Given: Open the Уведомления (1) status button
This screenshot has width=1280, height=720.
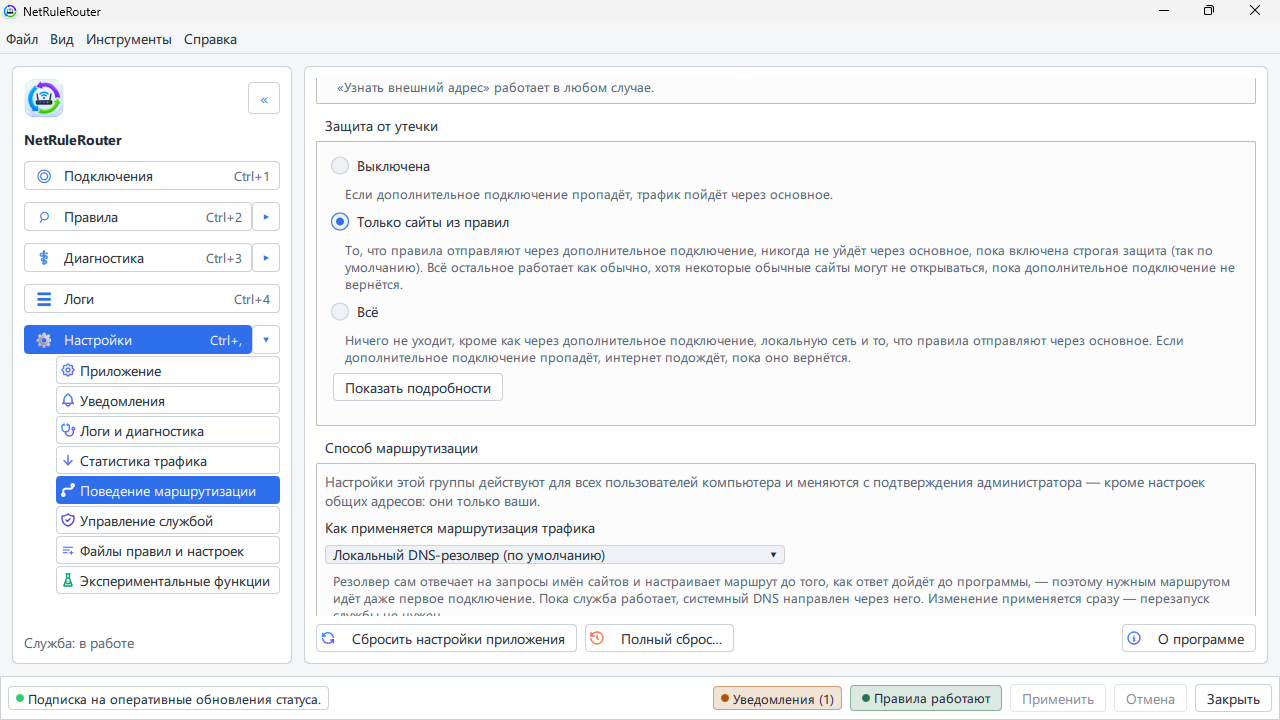Looking at the screenshot, I should [x=777, y=699].
